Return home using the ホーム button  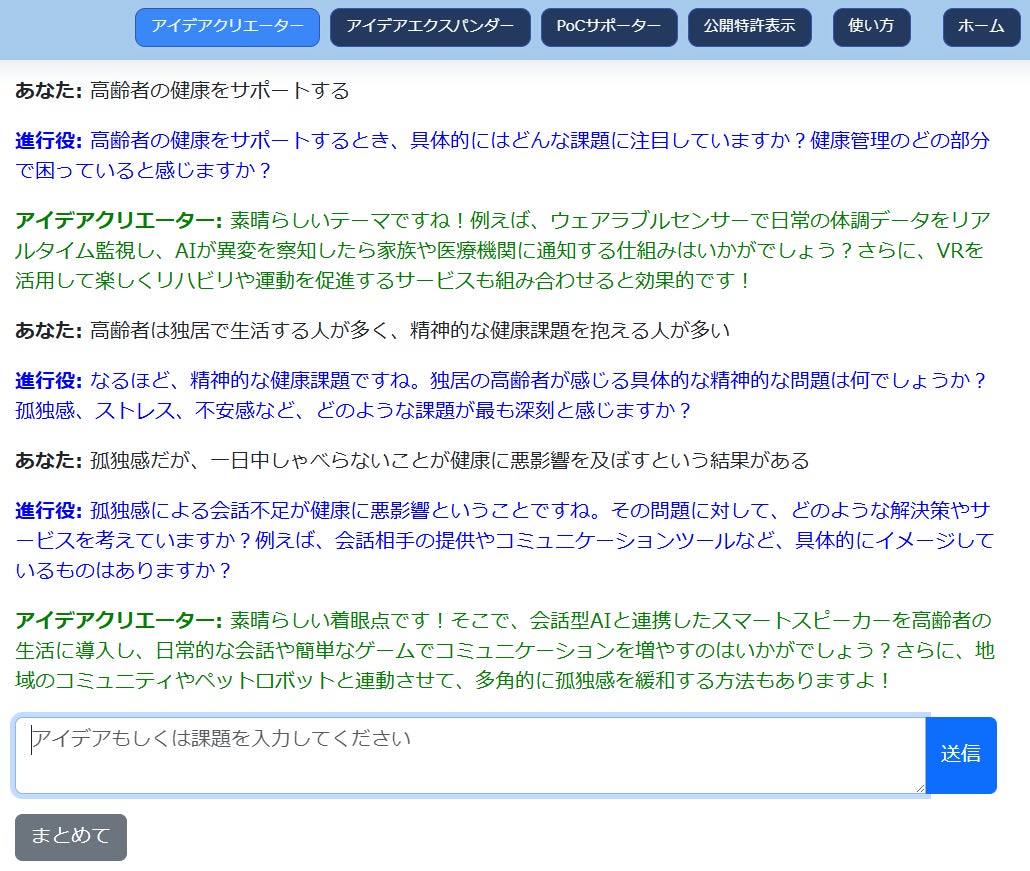tap(981, 27)
